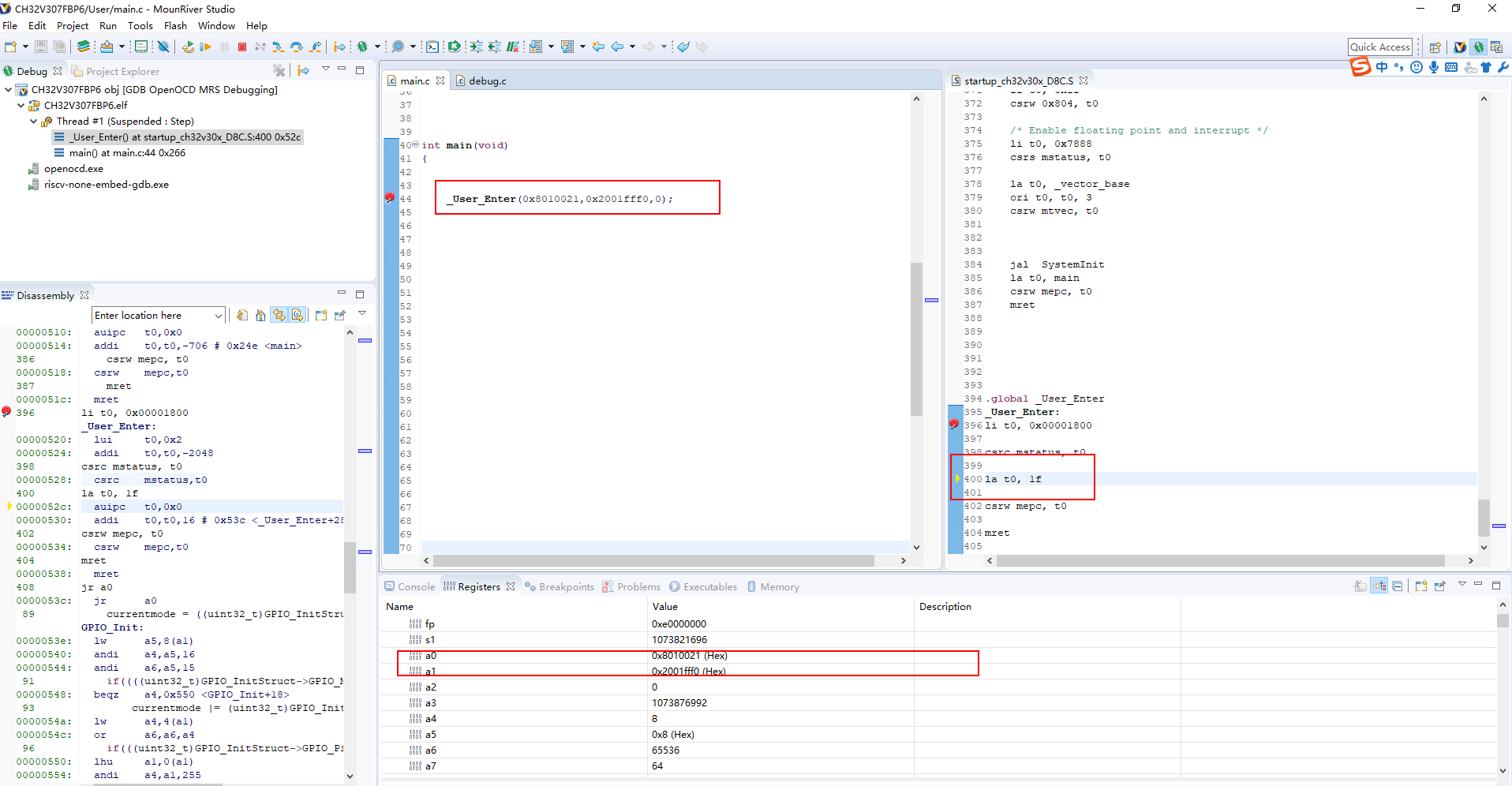
Task: Open the Flash menu
Action: [x=175, y=25]
